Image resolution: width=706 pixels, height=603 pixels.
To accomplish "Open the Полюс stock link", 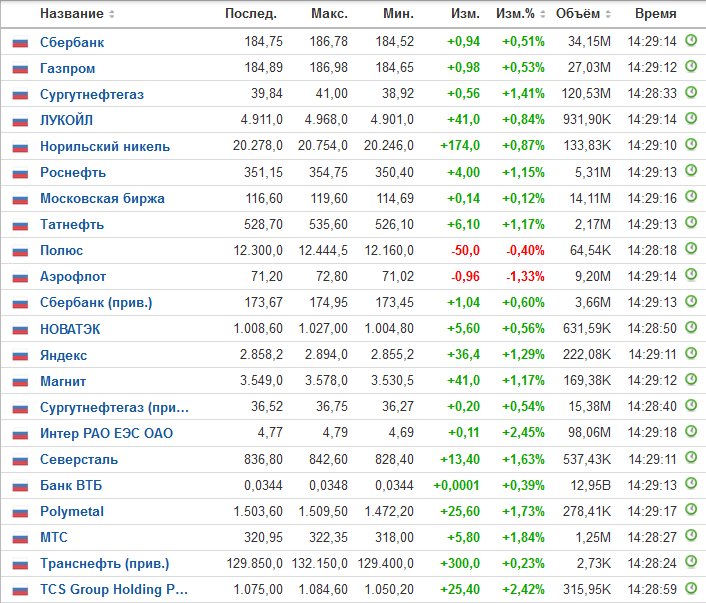I will pyautogui.click(x=61, y=251).
